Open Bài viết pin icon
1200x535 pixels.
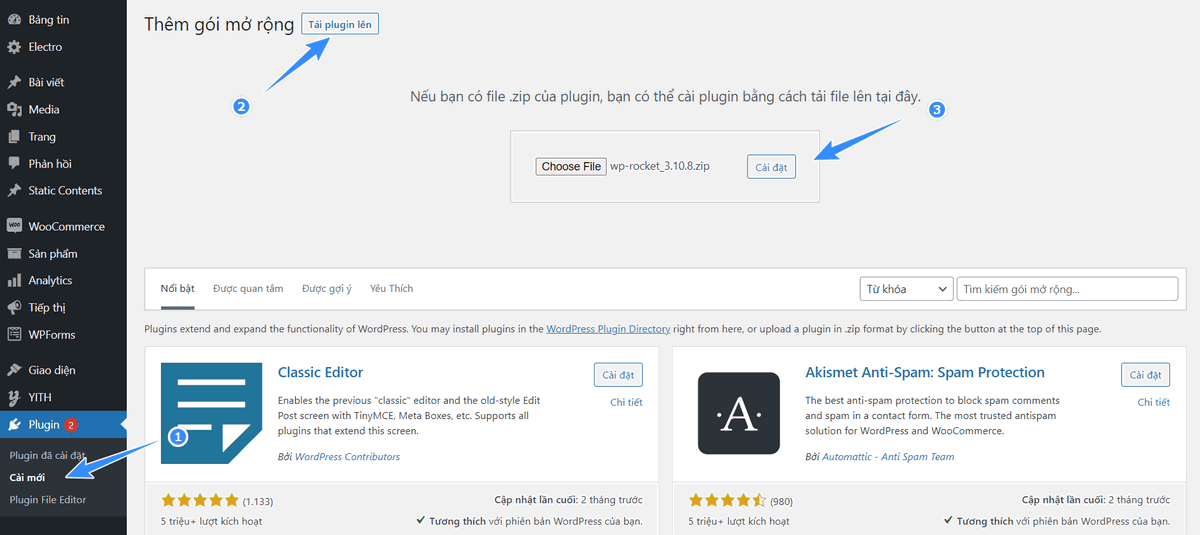[14, 82]
